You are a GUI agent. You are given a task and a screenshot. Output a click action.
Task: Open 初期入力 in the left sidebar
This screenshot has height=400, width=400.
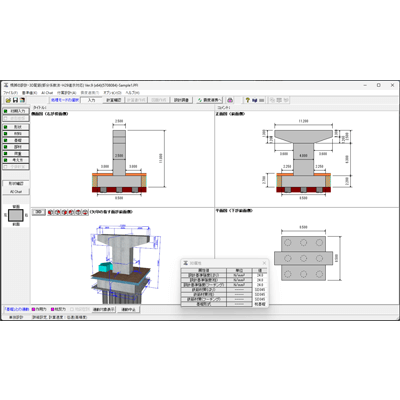16,111
